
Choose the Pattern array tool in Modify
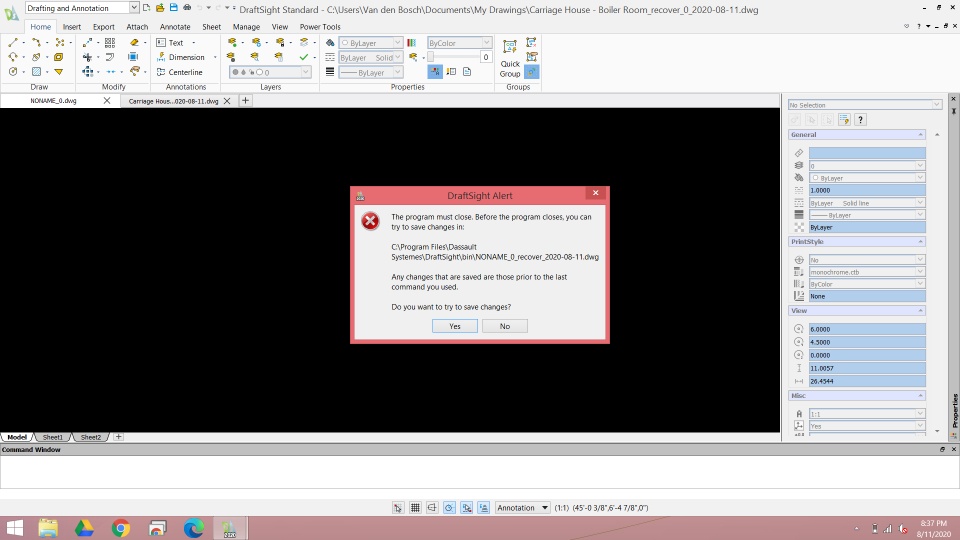pos(110,42)
